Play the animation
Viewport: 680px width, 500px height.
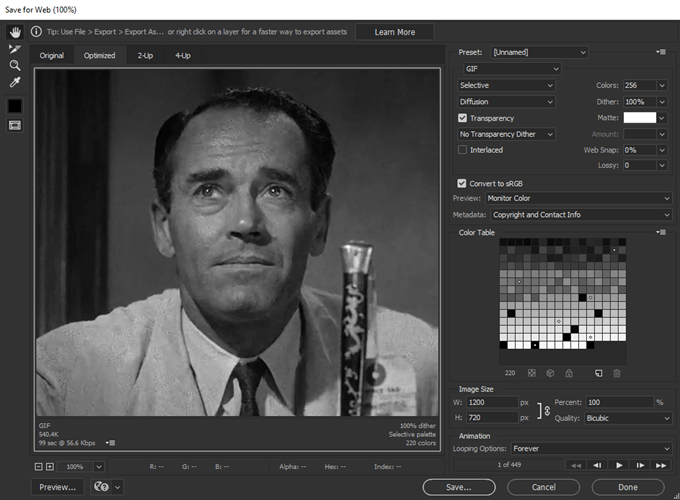(x=619, y=465)
